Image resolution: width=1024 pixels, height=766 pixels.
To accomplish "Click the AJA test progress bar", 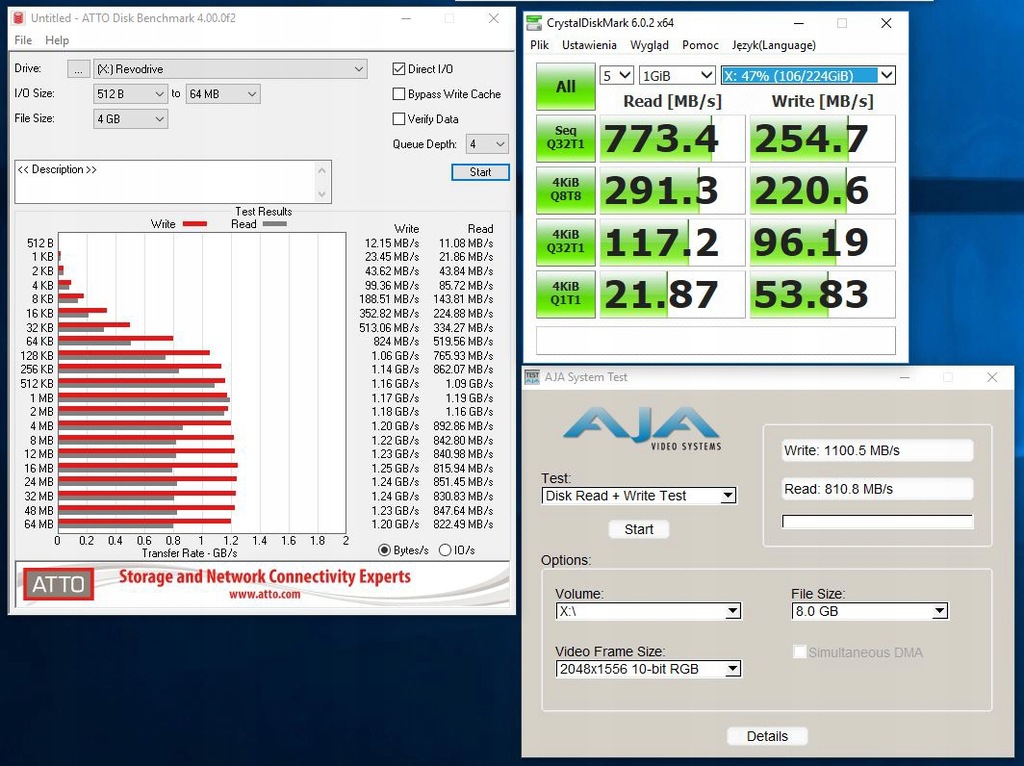I will (x=878, y=521).
